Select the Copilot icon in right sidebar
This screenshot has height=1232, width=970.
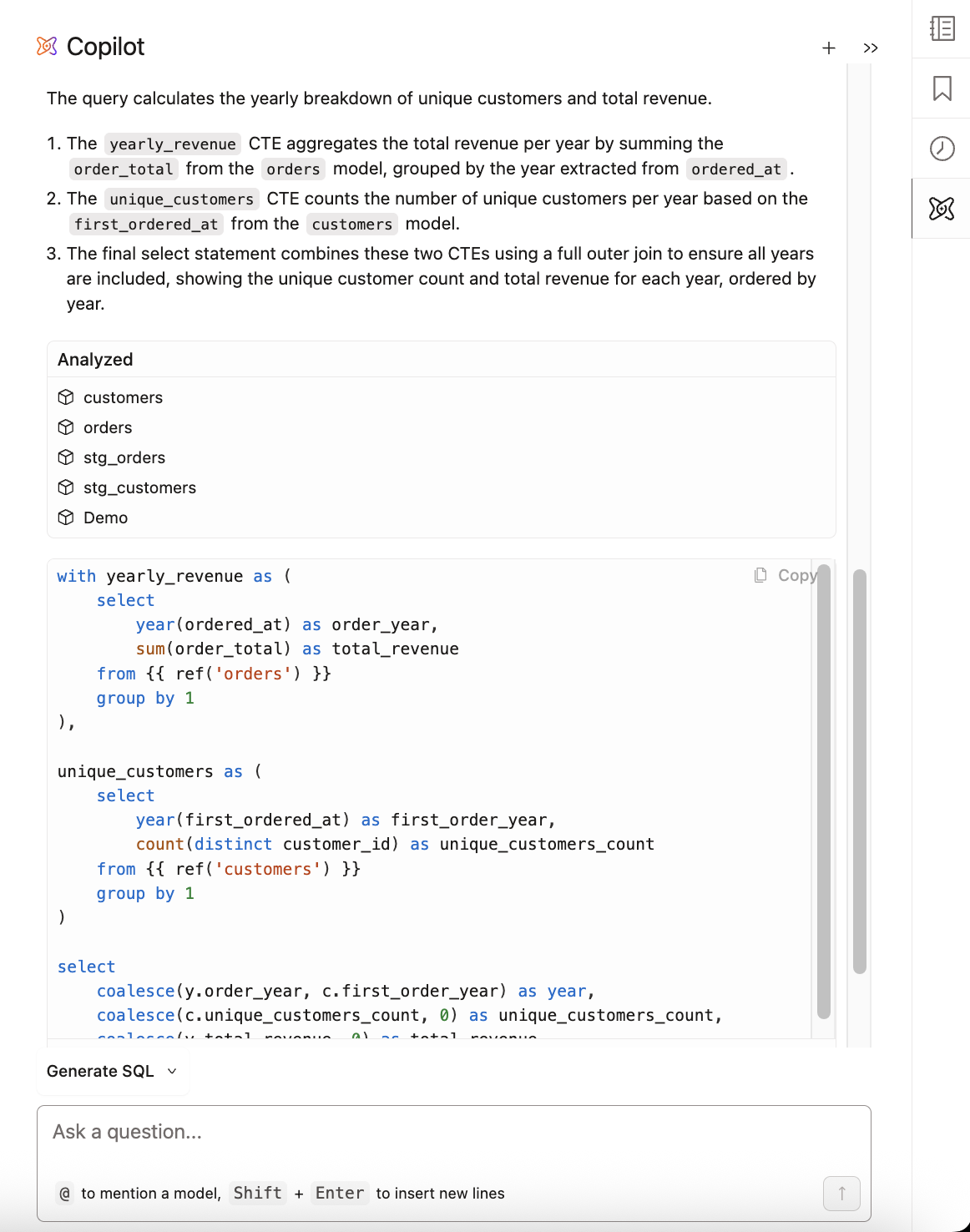tap(942, 209)
